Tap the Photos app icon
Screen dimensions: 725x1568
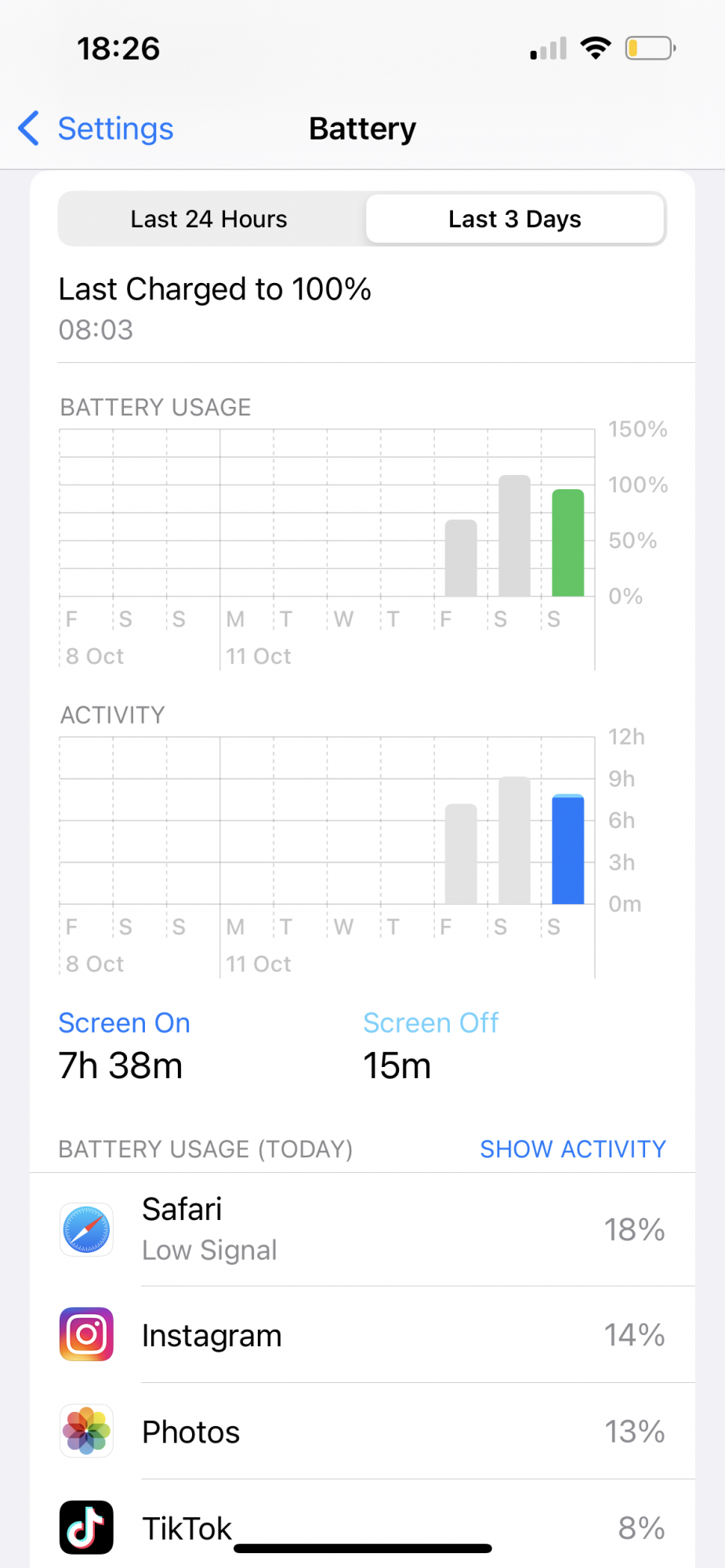tap(86, 1431)
